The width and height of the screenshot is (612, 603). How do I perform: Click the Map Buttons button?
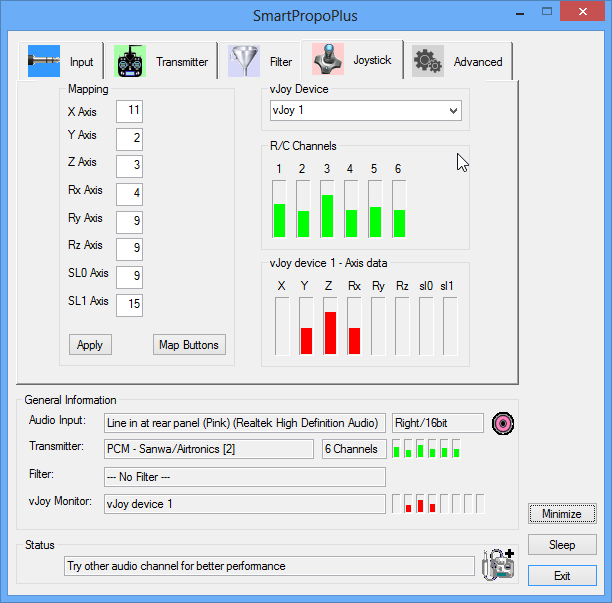(189, 345)
